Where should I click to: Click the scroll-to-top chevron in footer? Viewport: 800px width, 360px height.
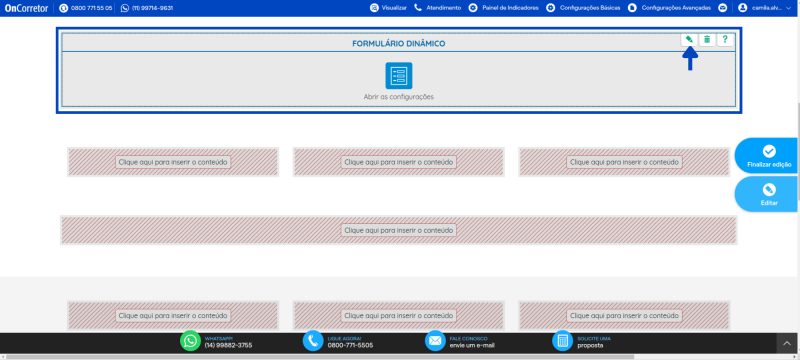(787, 344)
